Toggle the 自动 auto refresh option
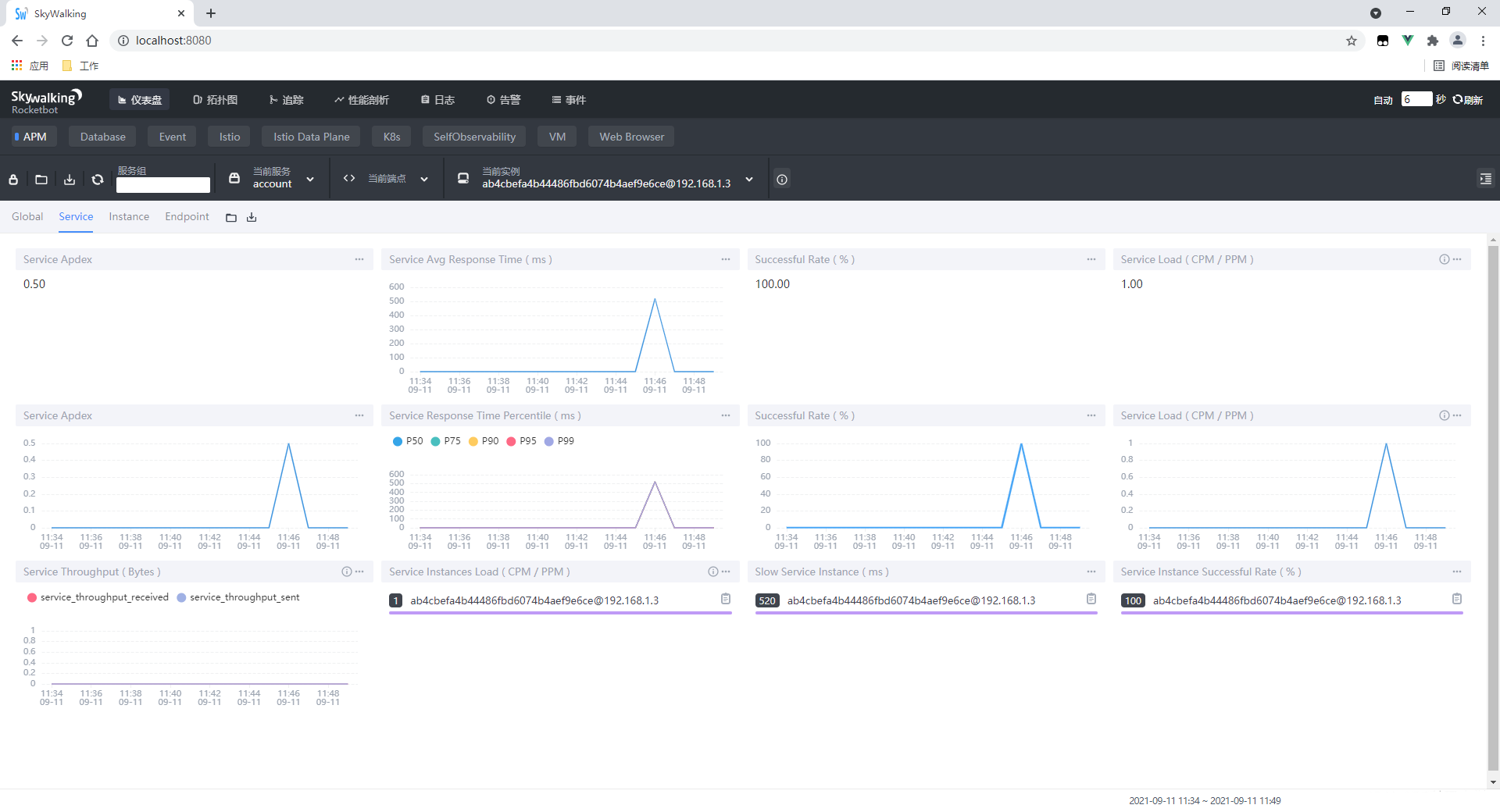The height and width of the screenshot is (812, 1500). point(1383,100)
